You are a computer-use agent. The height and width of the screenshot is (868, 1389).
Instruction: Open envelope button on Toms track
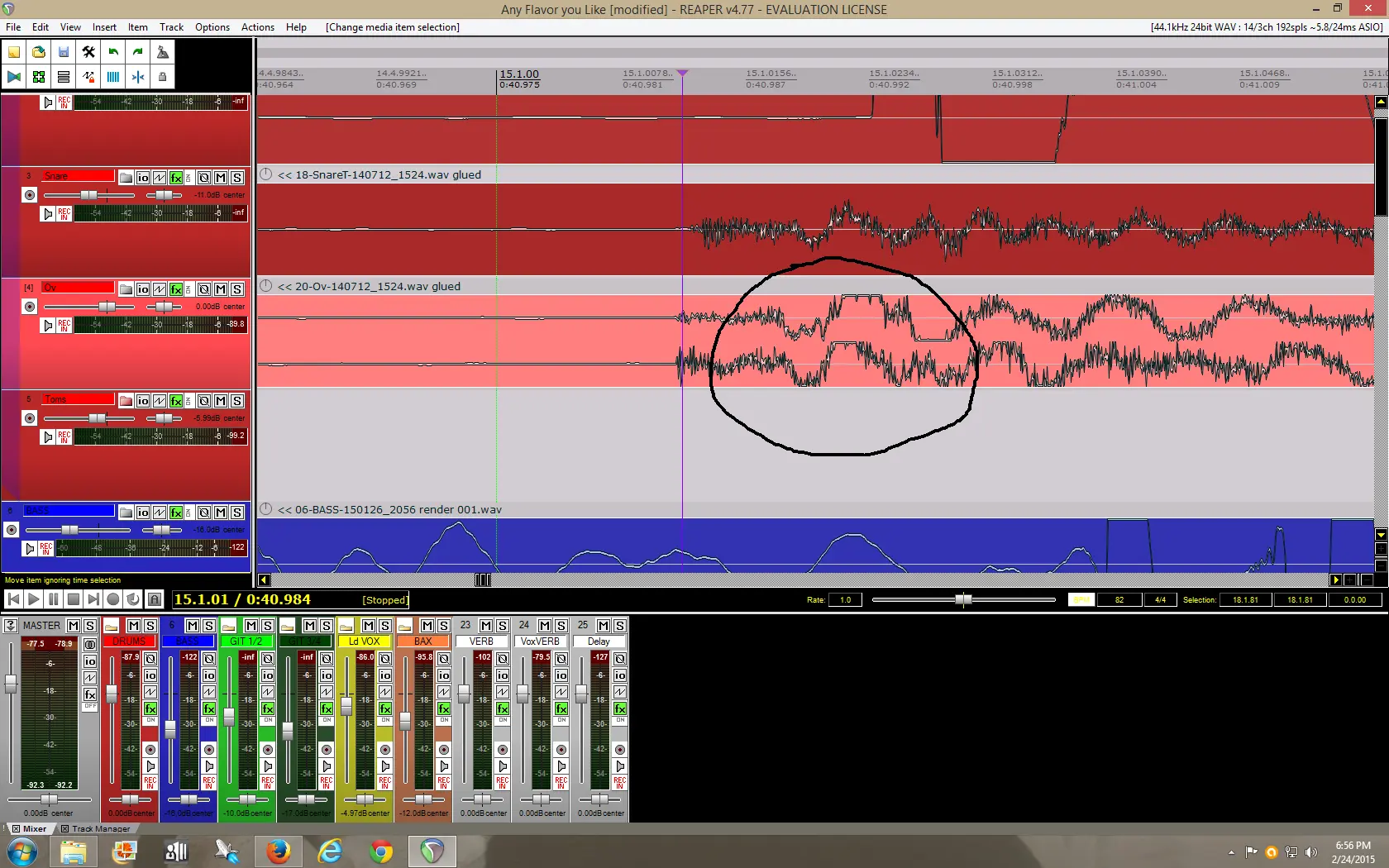pos(160,401)
